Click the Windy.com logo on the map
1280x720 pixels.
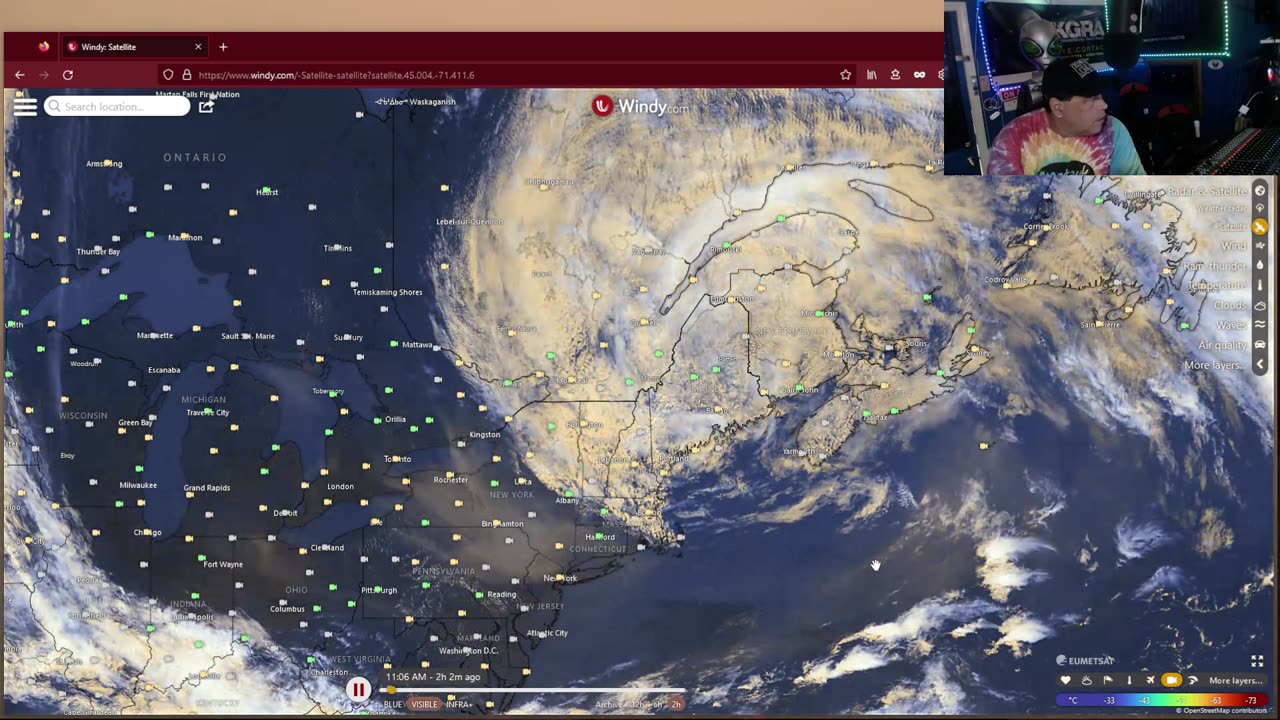click(640, 106)
